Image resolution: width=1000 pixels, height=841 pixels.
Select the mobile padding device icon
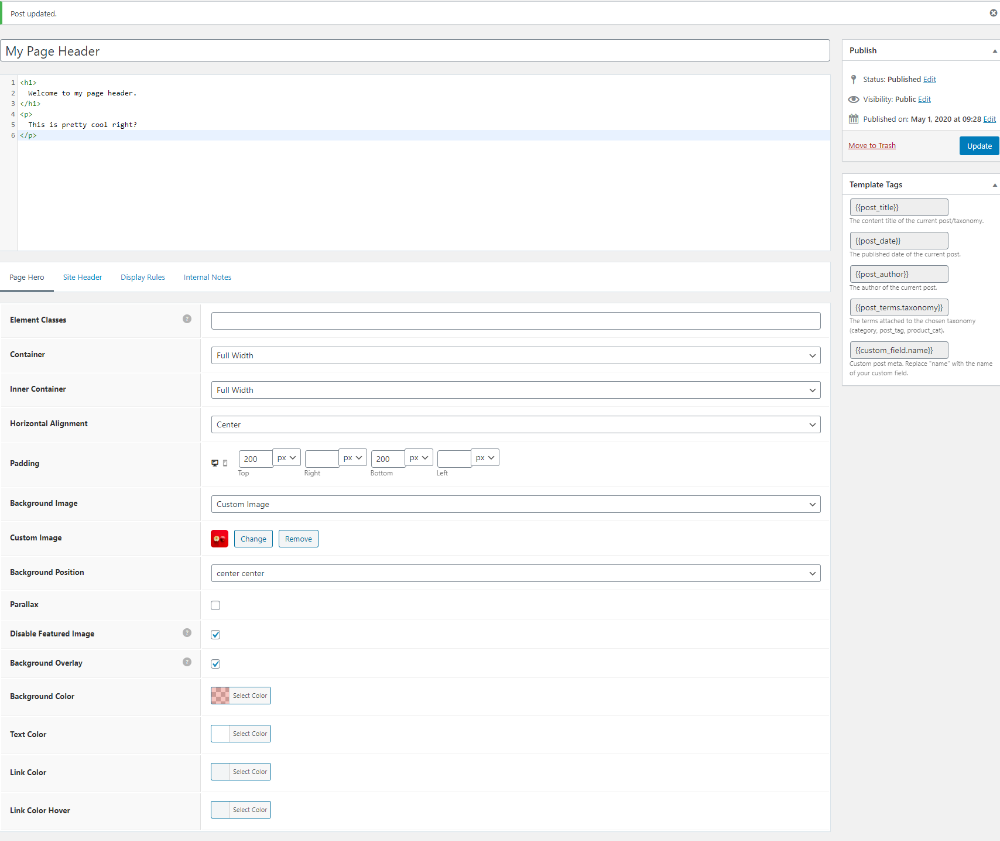click(x=224, y=464)
